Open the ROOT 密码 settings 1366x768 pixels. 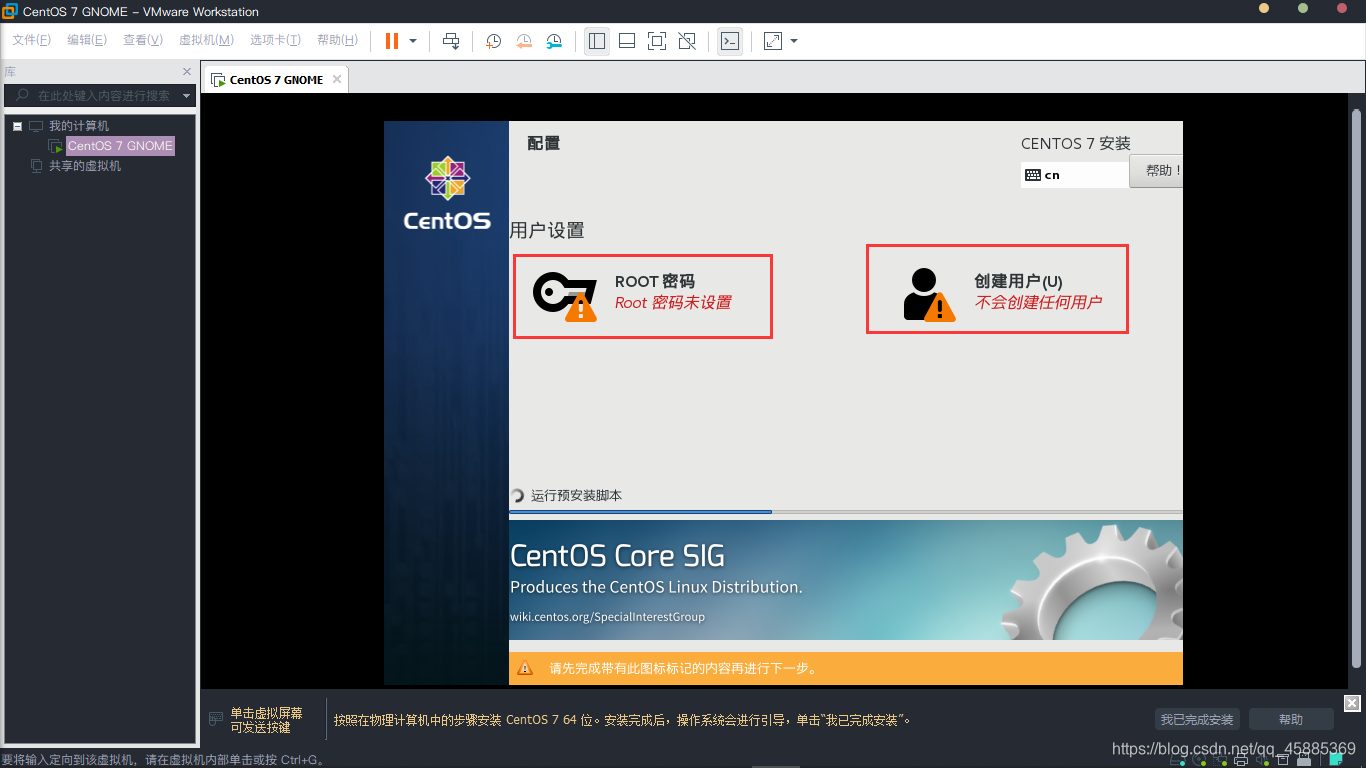[x=643, y=296]
